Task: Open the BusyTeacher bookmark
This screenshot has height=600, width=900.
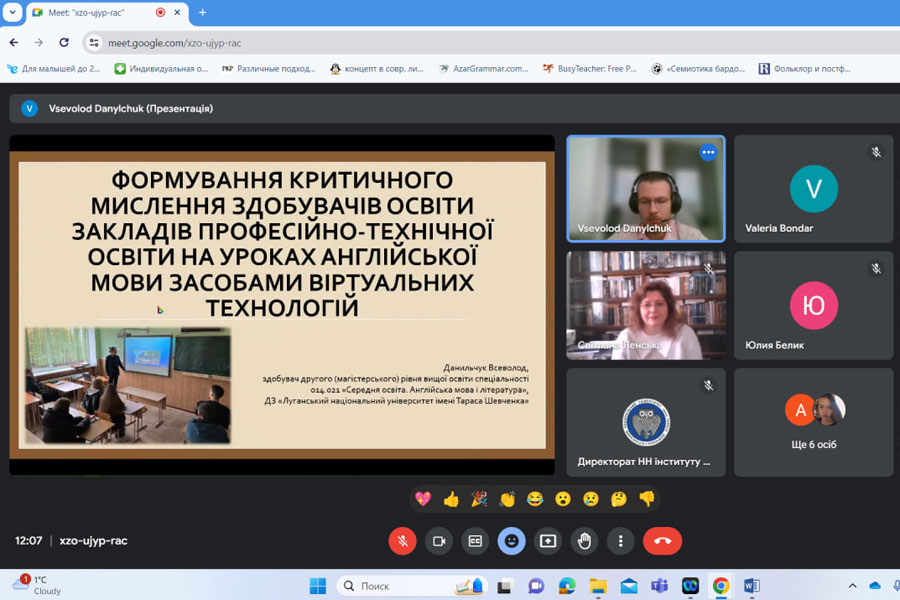Action: pos(589,69)
